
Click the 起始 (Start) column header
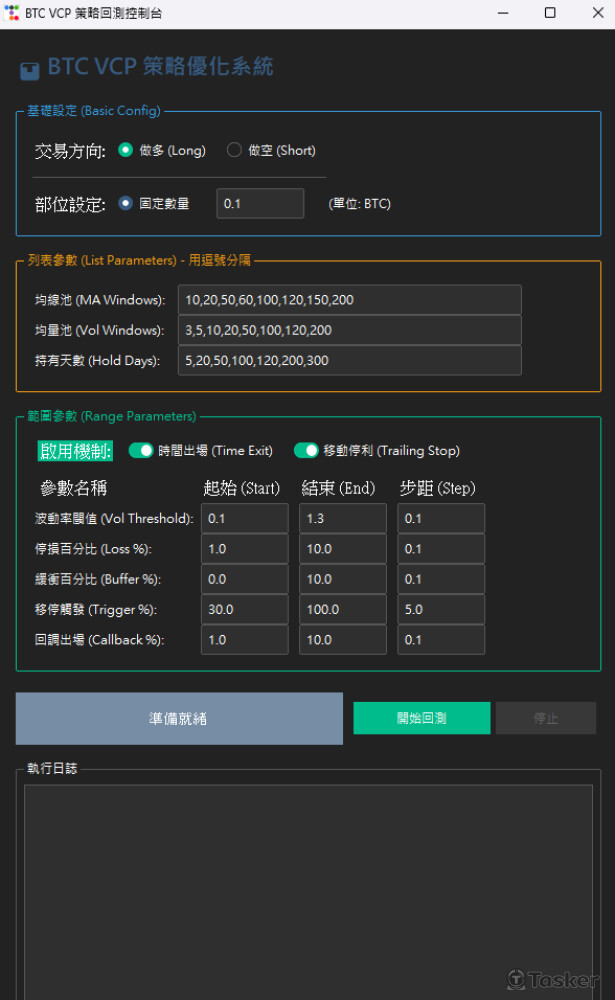tap(242, 488)
